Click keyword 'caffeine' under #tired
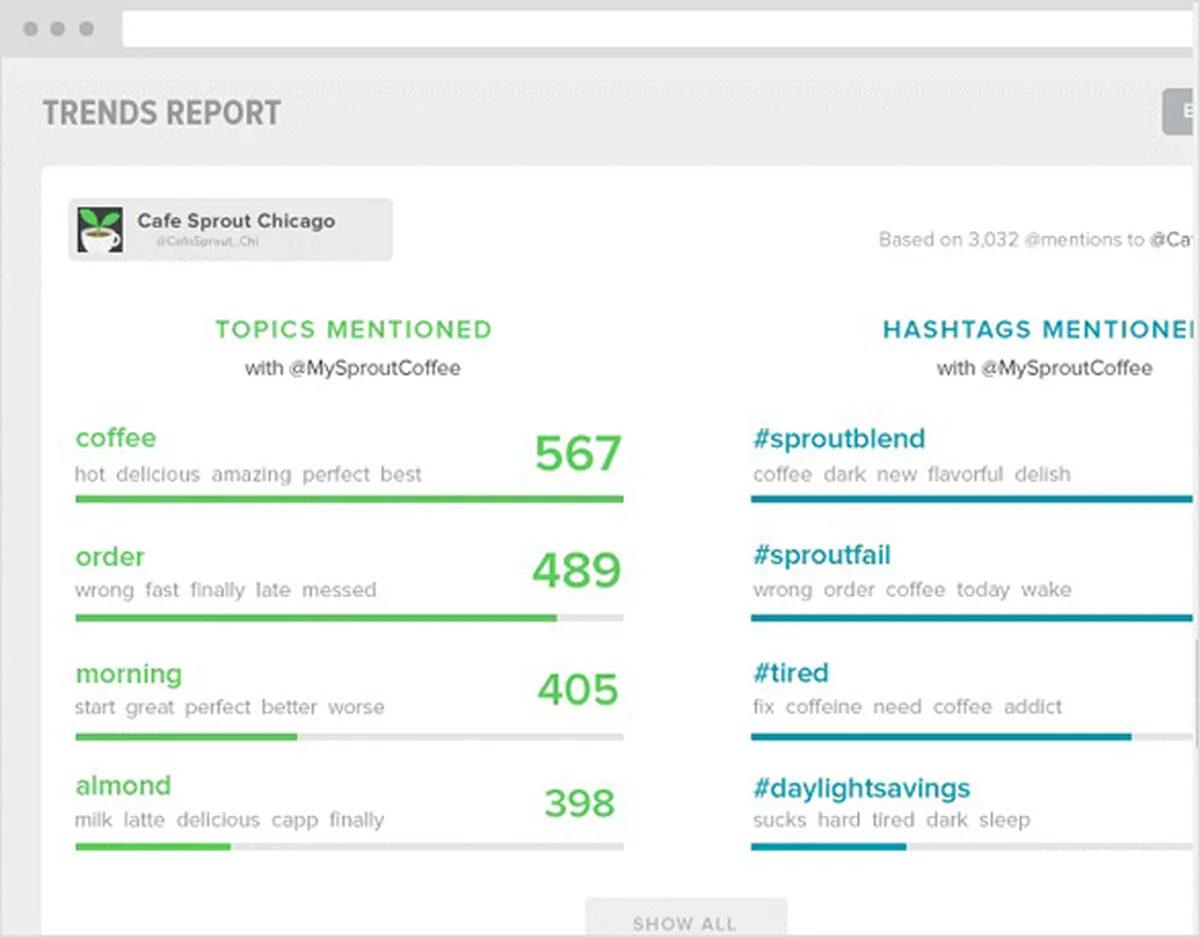The image size is (1200, 937). [x=823, y=707]
